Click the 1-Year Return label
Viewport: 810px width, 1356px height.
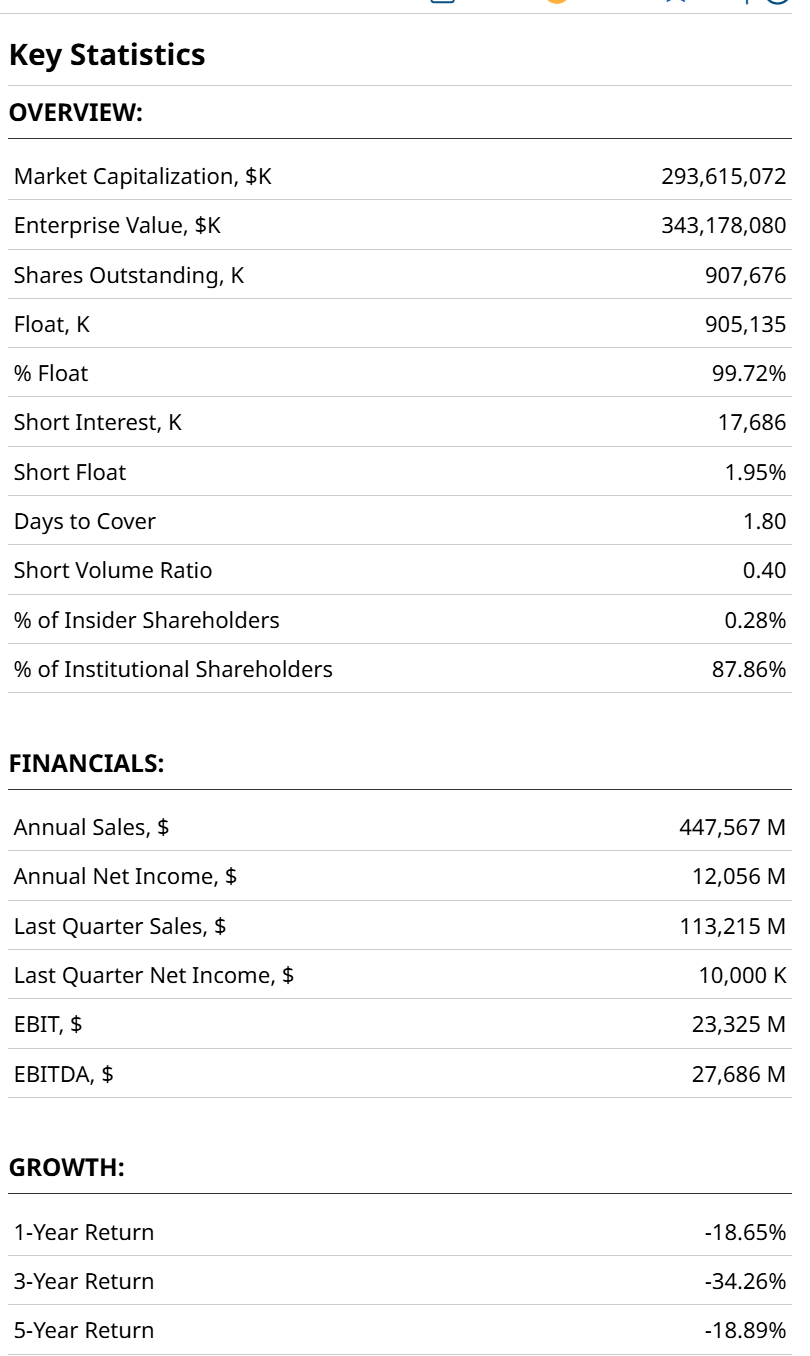[x=84, y=1233]
